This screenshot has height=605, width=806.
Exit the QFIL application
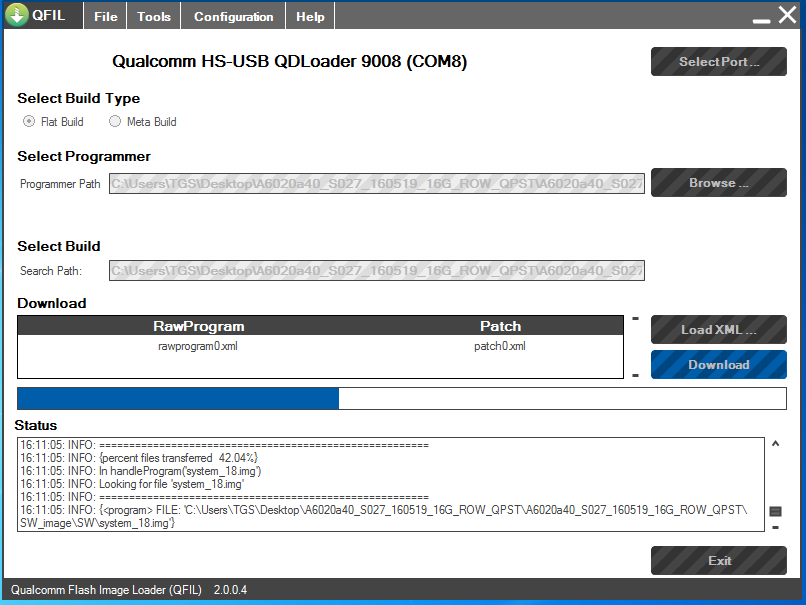click(719, 560)
